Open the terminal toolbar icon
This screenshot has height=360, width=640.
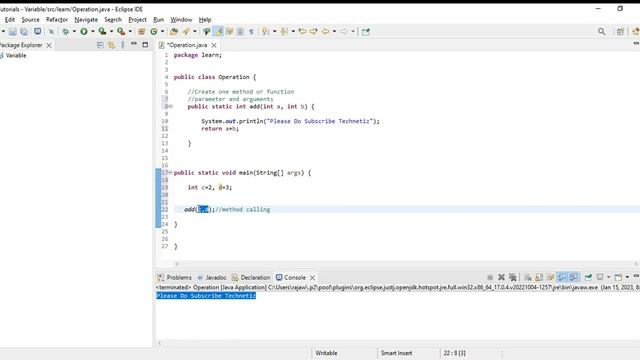point(38,31)
